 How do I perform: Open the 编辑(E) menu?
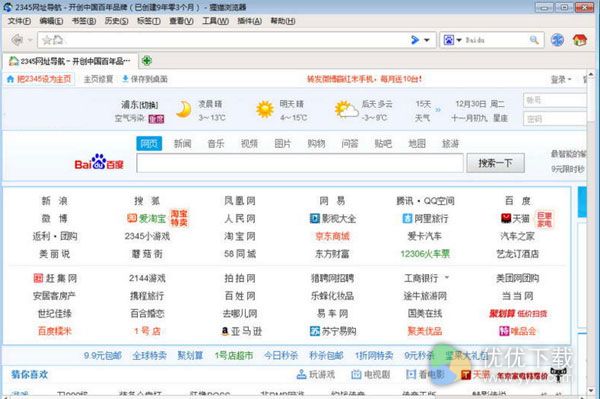[51, 21]
